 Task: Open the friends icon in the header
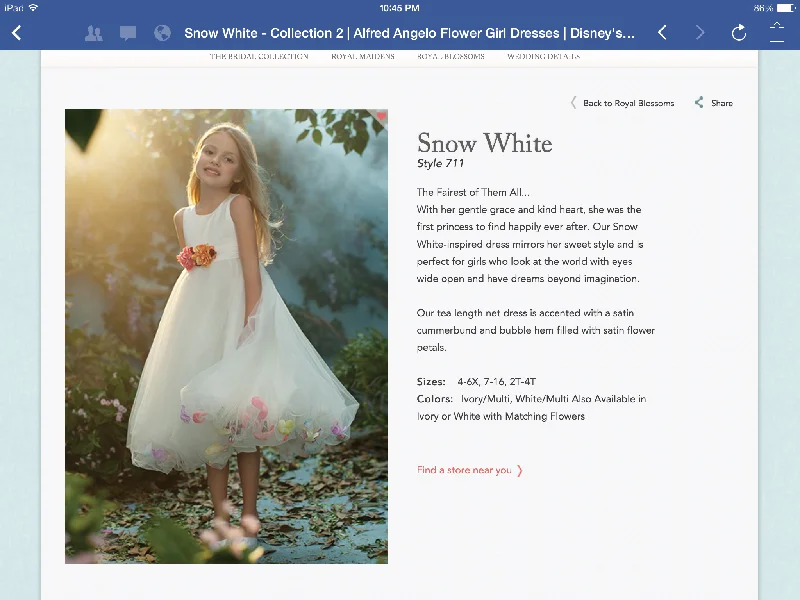click(x=93, y=33)
